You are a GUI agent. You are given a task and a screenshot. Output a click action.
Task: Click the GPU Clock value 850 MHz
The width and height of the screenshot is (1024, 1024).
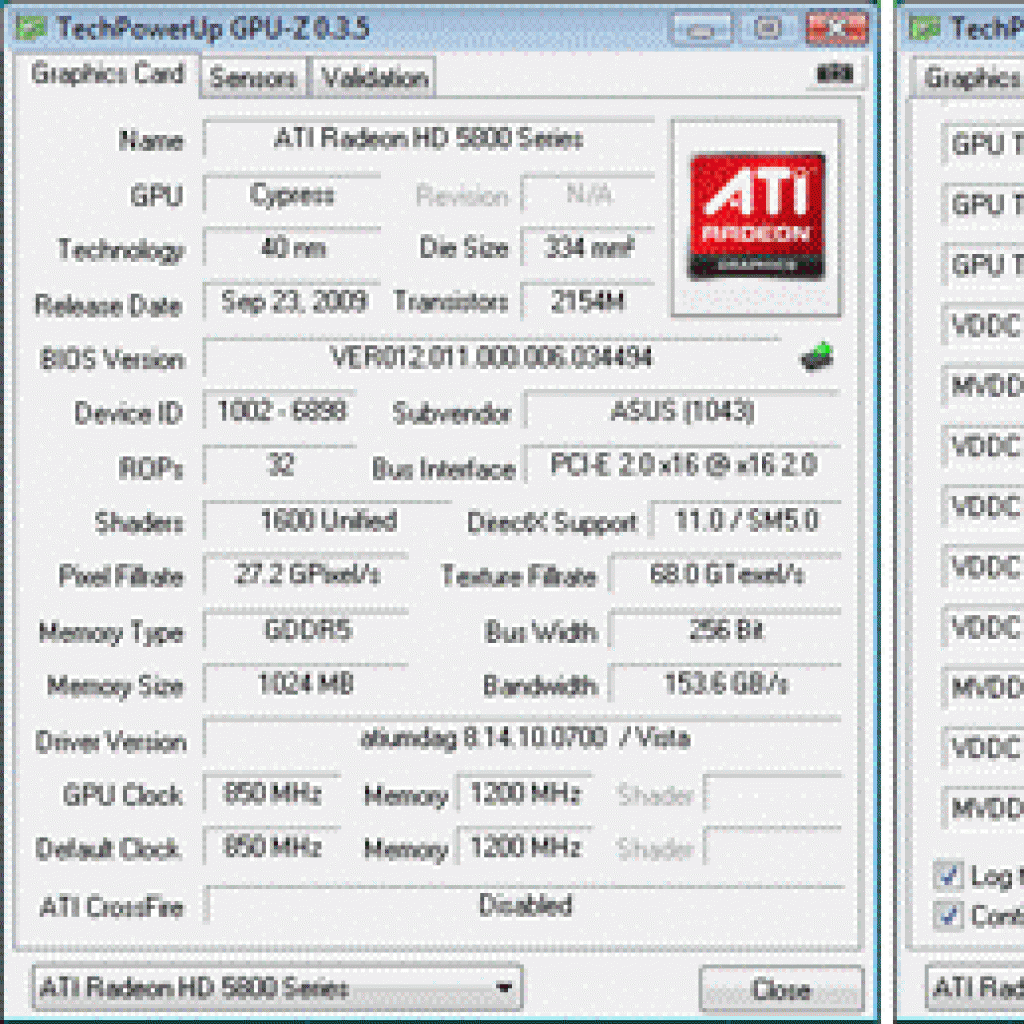point(272,793)
